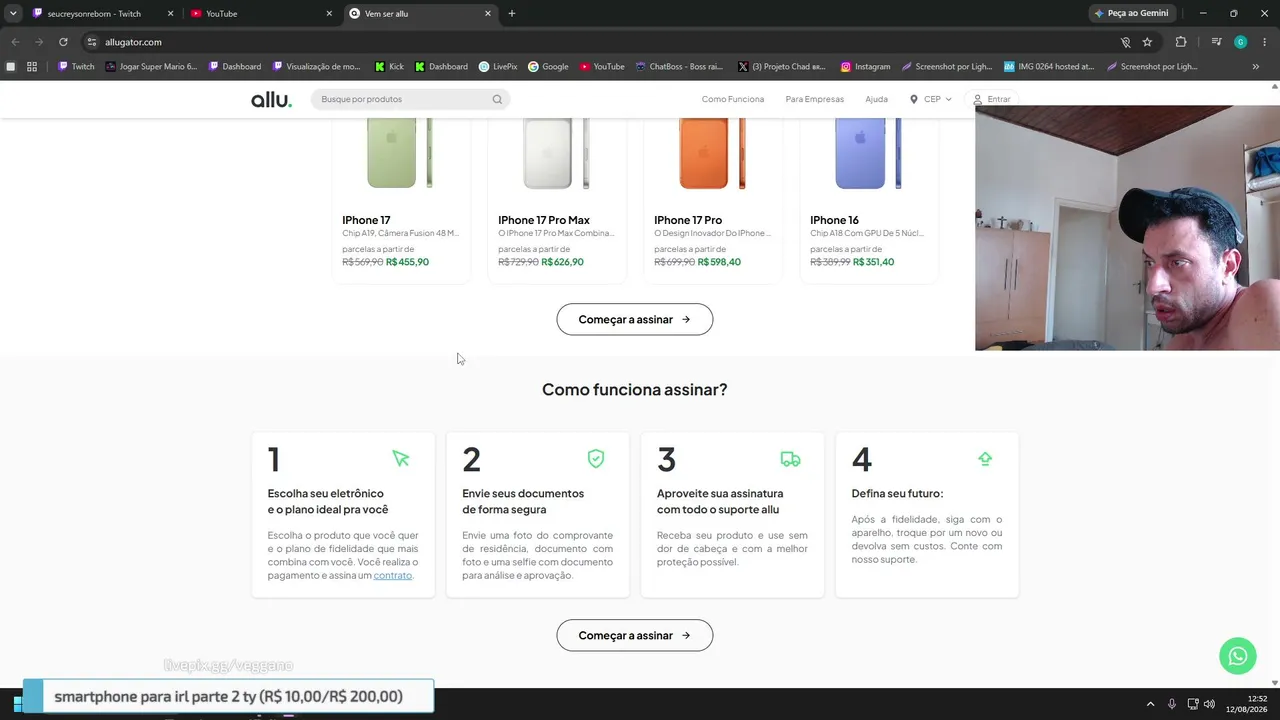Screen dimensions: 1280x720
Task: Open the Ajuda menu item
Action: tap(876, 99)
